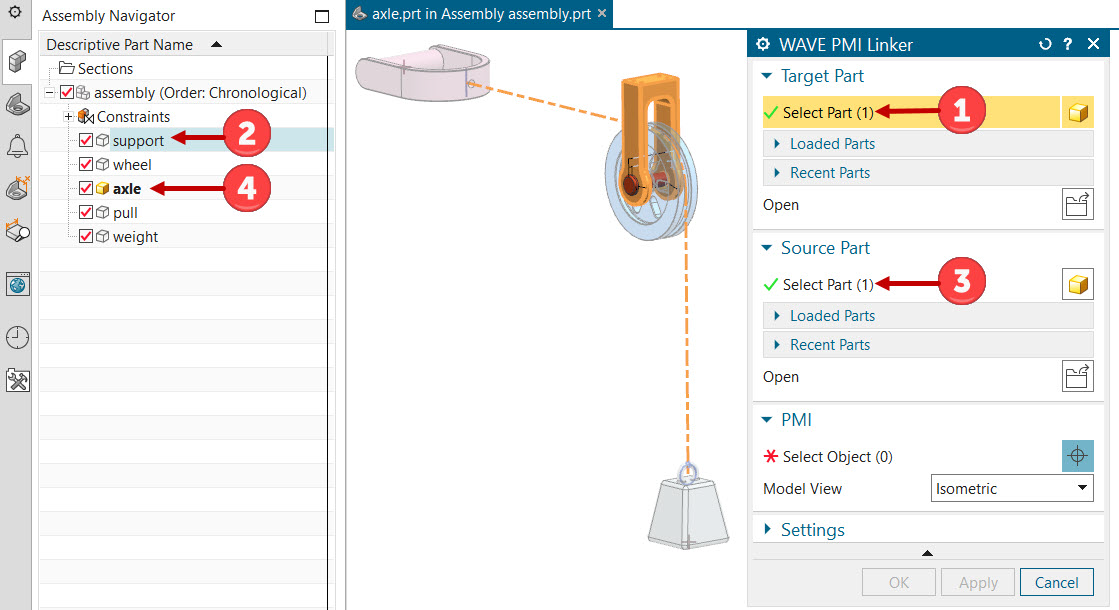Reset the WAVE PMI Linker dialog

(x=1046, y=44)
